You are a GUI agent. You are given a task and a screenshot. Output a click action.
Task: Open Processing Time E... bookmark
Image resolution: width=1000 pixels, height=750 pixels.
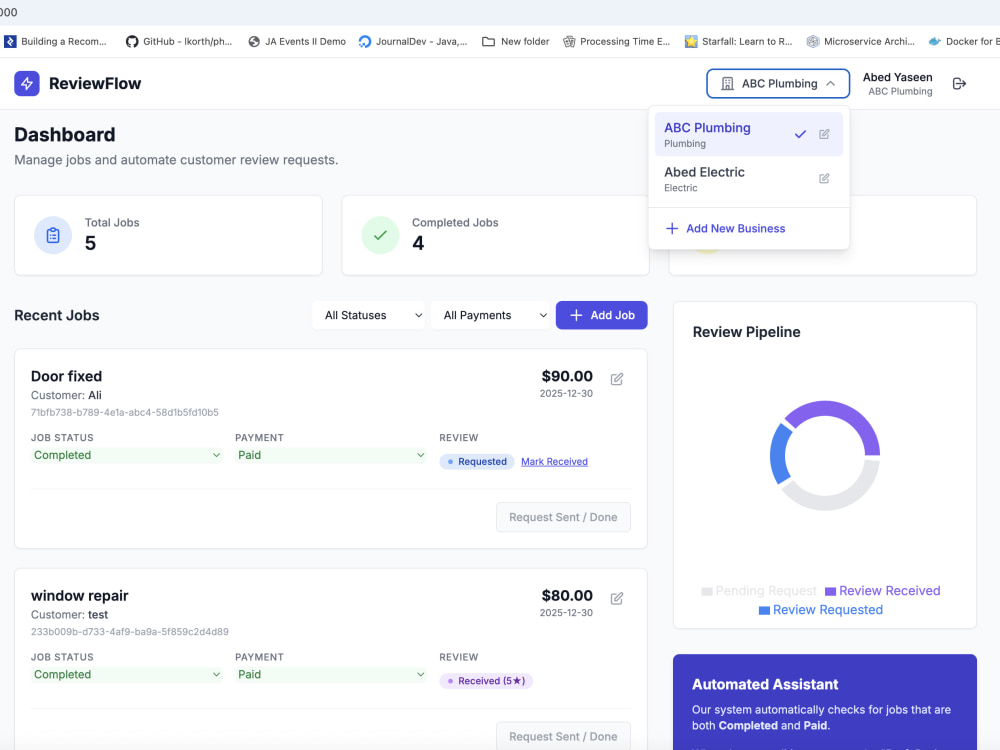(x=616, y=41)
